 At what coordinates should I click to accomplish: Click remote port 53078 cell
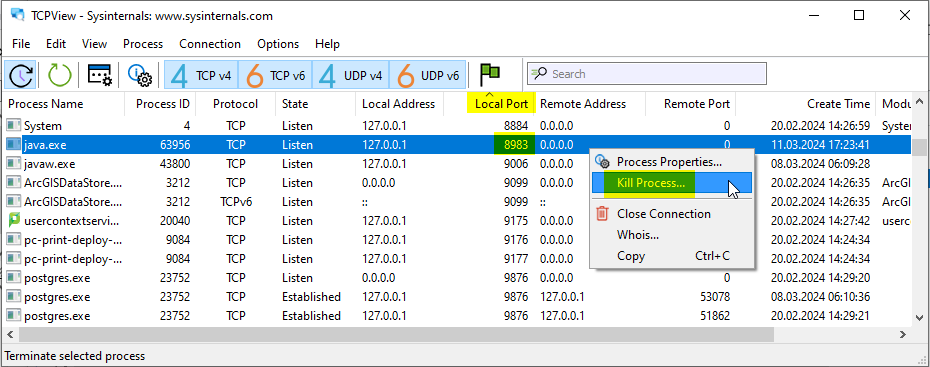pyautogui.click(x=715, y=296)
